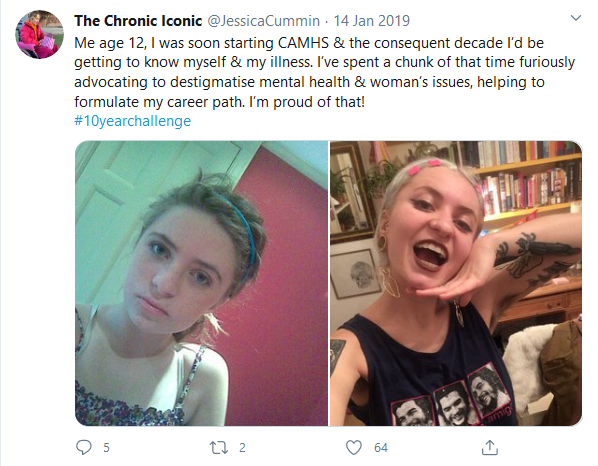The height and width of the screenshot is (466, 598).
Task: Click the retweet count 2
Action: pos(242,448)
